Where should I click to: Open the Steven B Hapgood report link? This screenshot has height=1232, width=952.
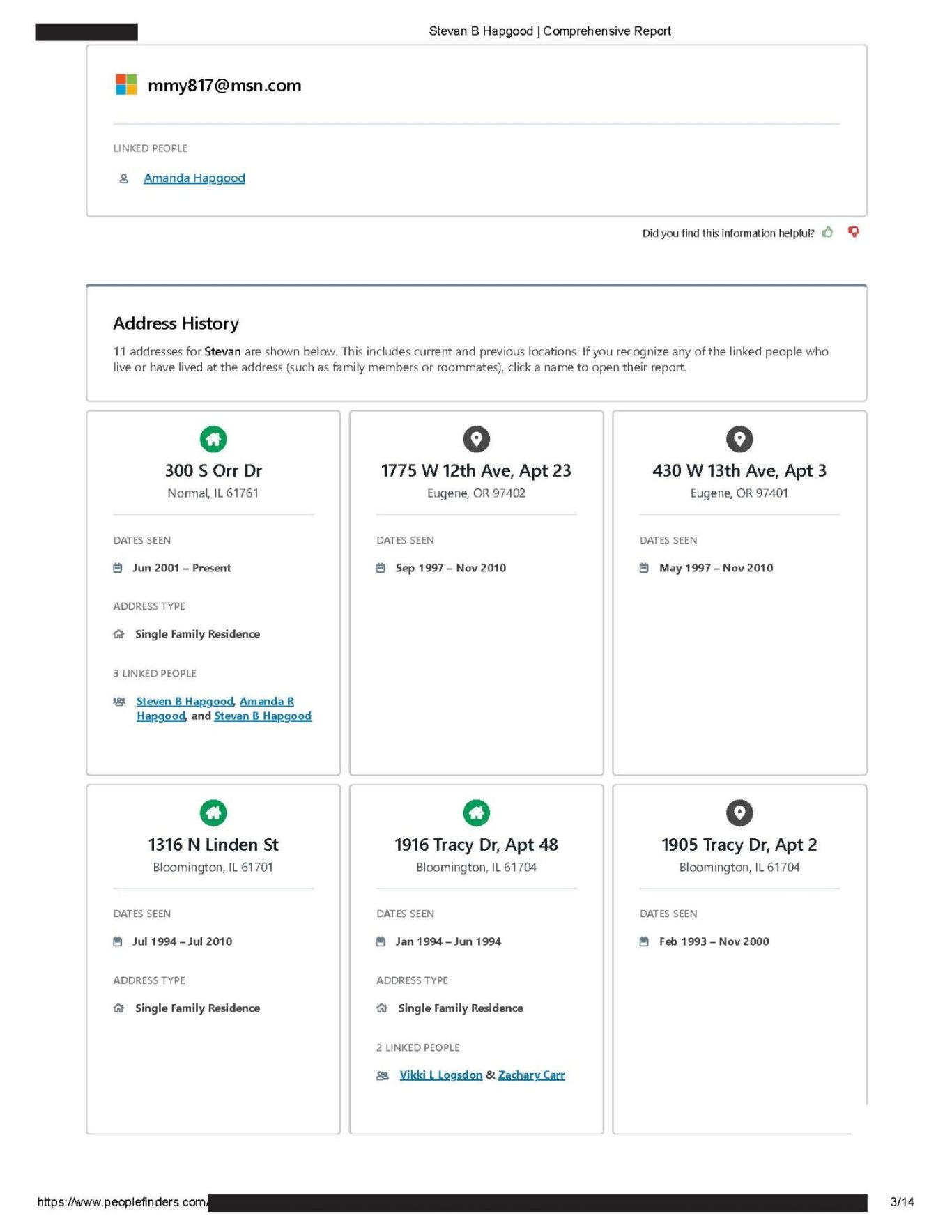pos(185,702)
